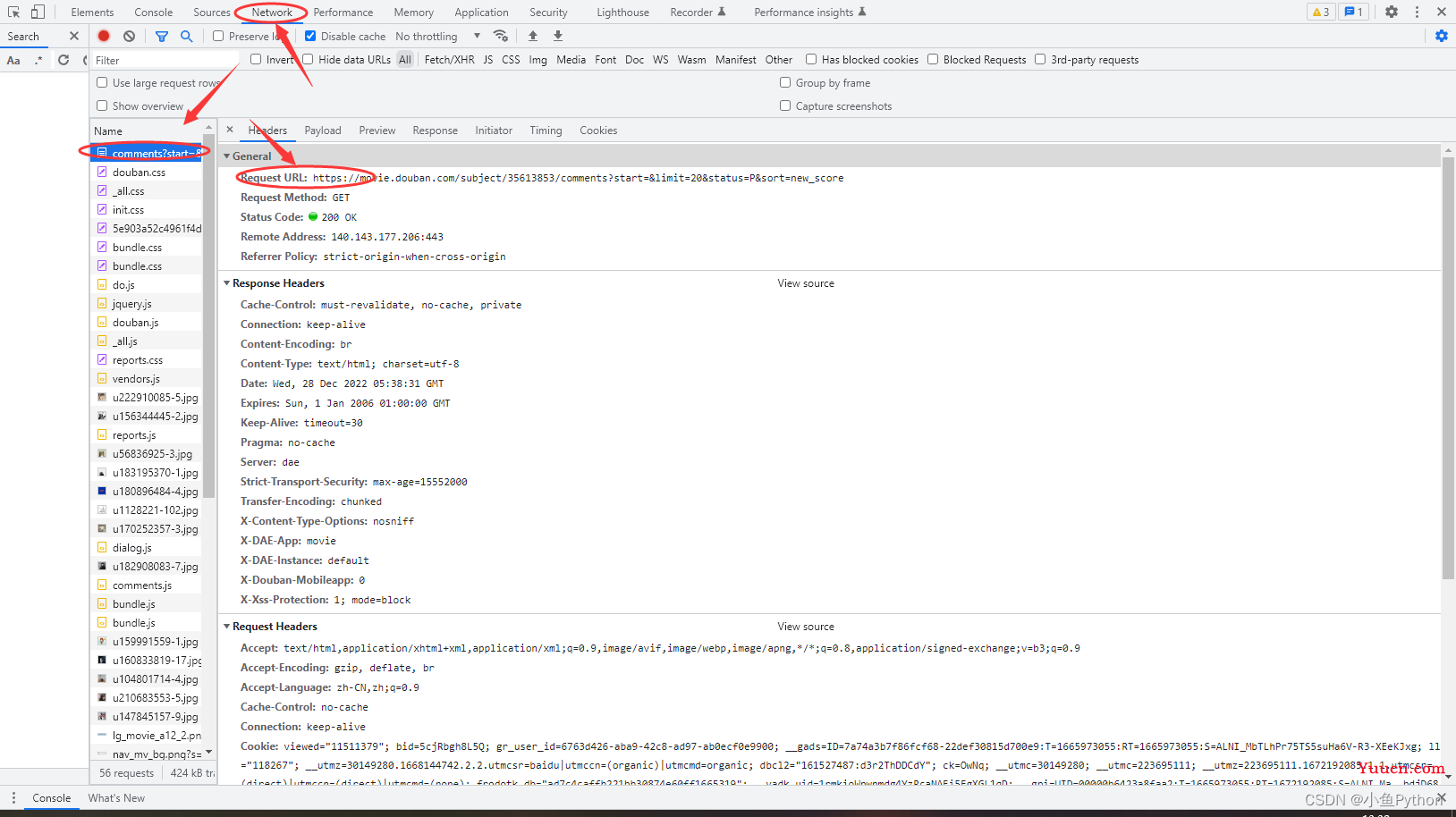Viewport: 1456px width, 817px height.
Task: Clear the network log
Action: (130, 36)
